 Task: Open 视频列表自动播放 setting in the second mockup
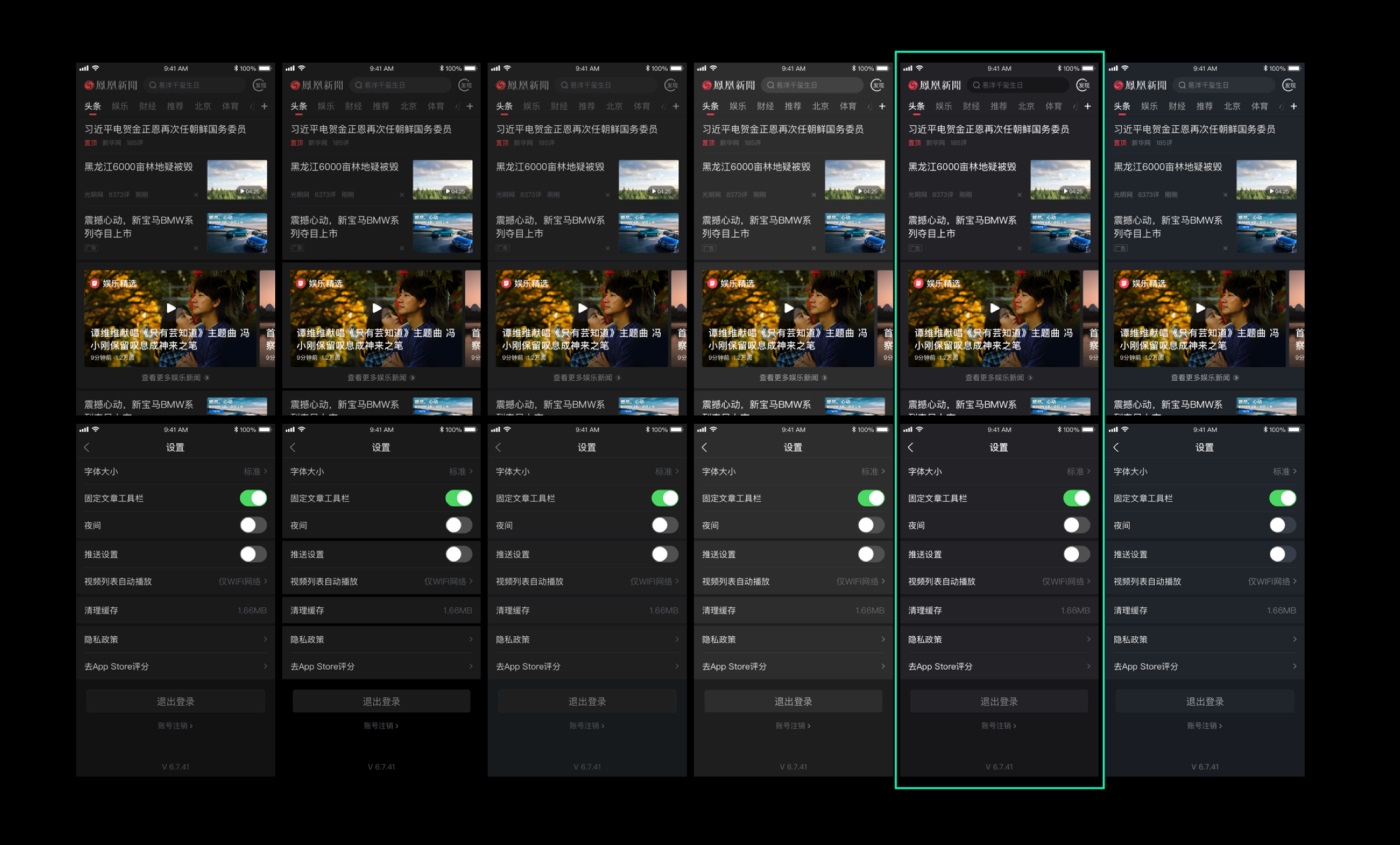[382, 581]
